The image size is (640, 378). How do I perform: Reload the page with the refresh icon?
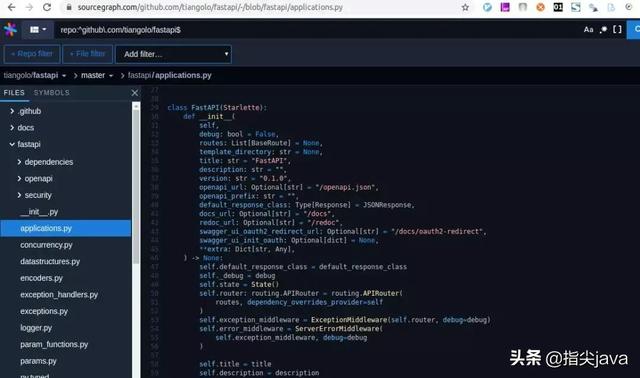[x=47, y=7]
